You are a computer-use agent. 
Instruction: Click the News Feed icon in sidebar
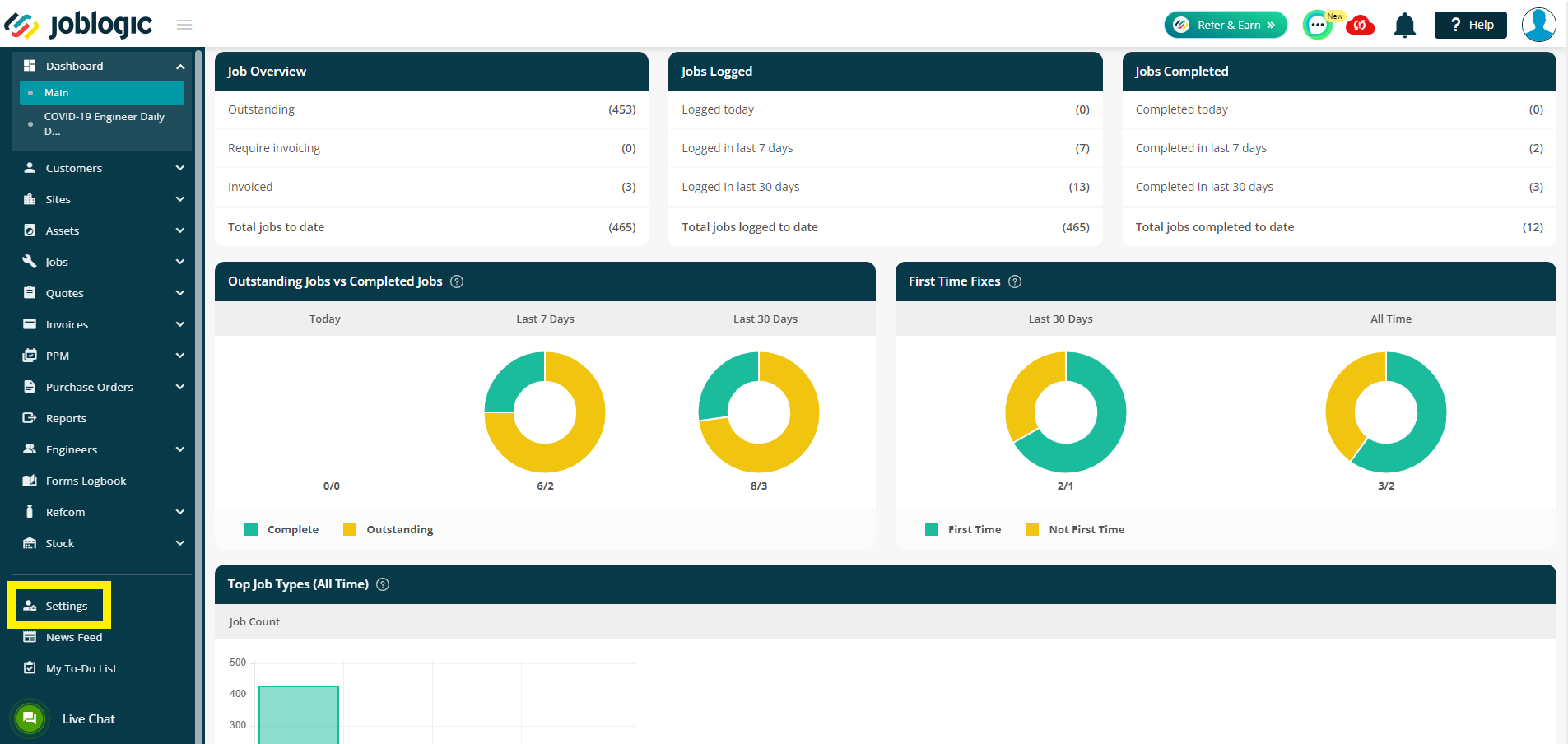pyautogui.click(x=30, y=637)
